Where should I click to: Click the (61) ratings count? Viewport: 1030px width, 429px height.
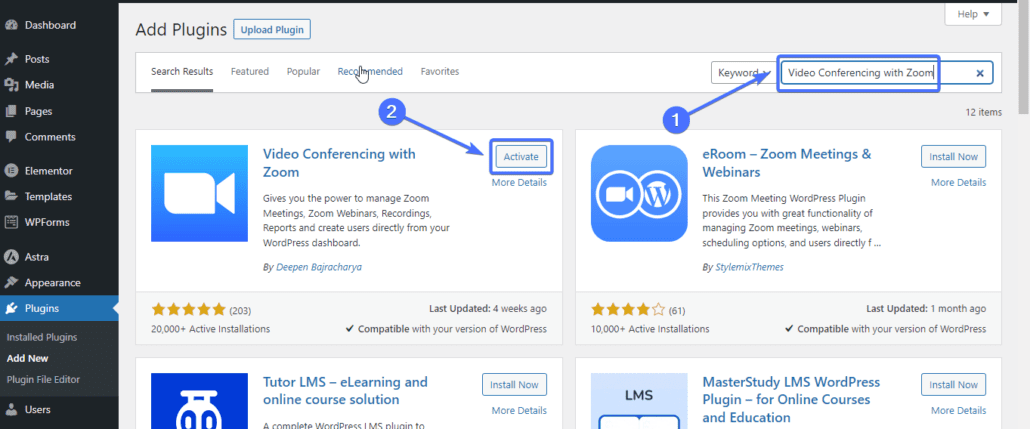coord(677,310)
